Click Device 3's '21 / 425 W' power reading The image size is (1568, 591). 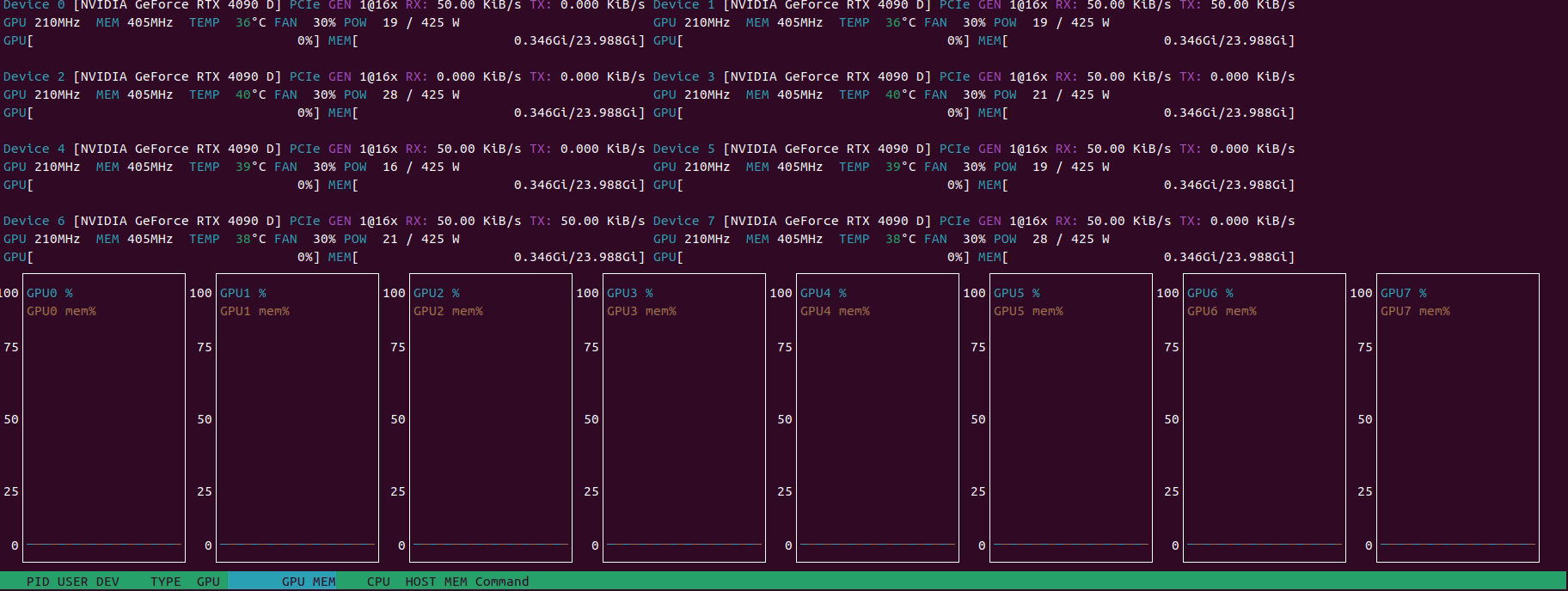point(1071,94)
